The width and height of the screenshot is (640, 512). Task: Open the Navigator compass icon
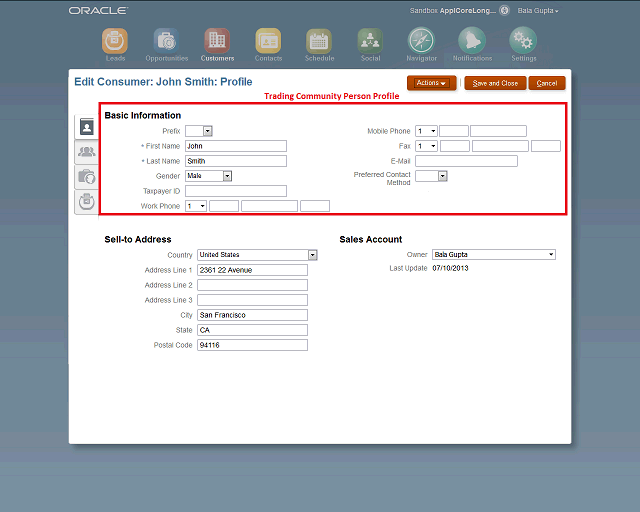(x=421, y=40)
